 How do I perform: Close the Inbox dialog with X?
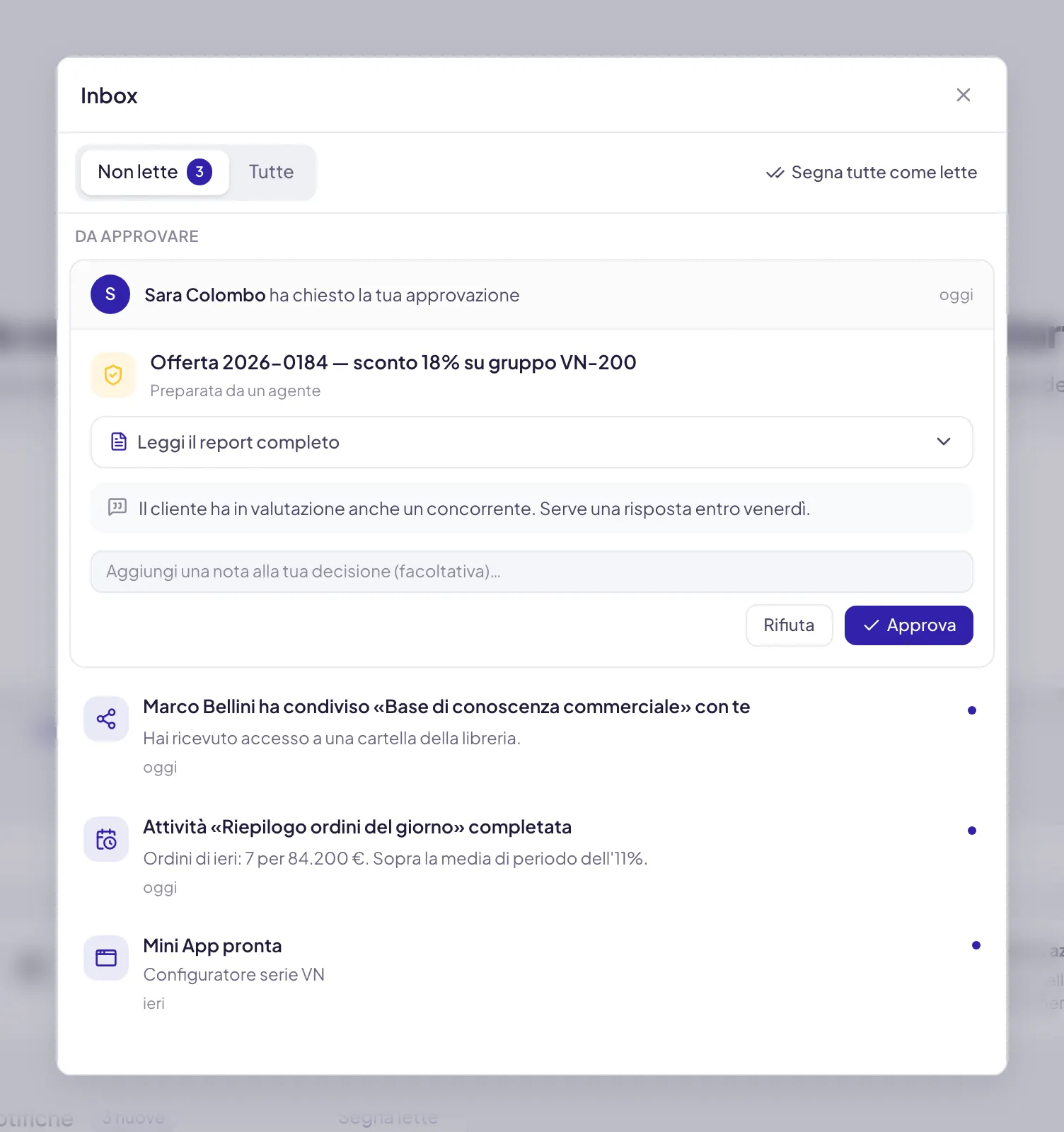pyautogui.click(x=964, y=95)
